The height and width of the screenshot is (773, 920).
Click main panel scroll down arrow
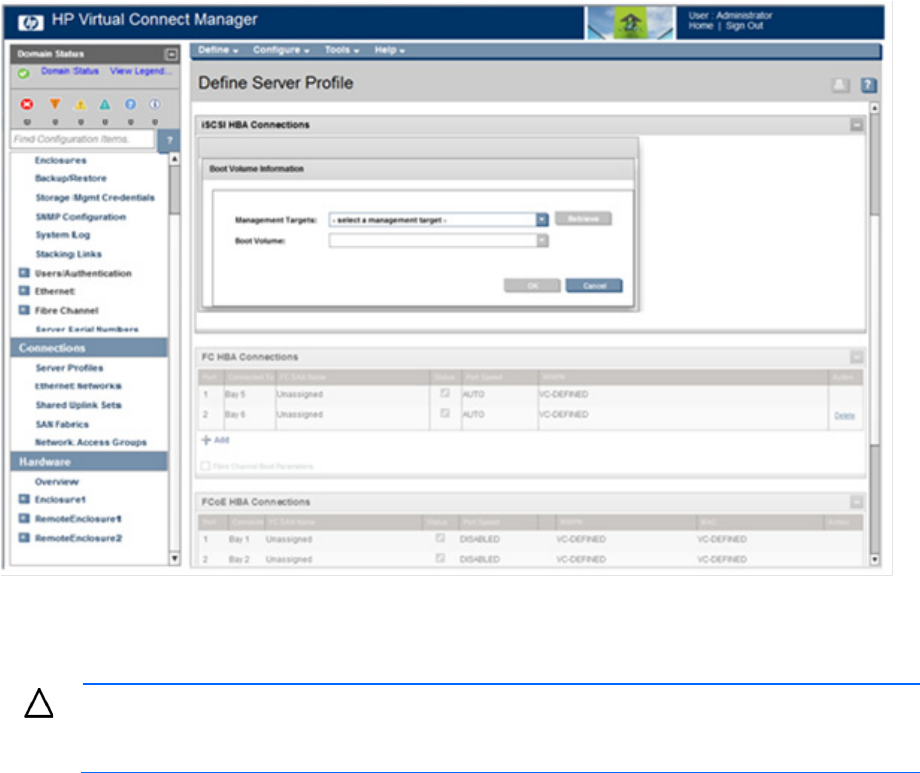[874, 559]
